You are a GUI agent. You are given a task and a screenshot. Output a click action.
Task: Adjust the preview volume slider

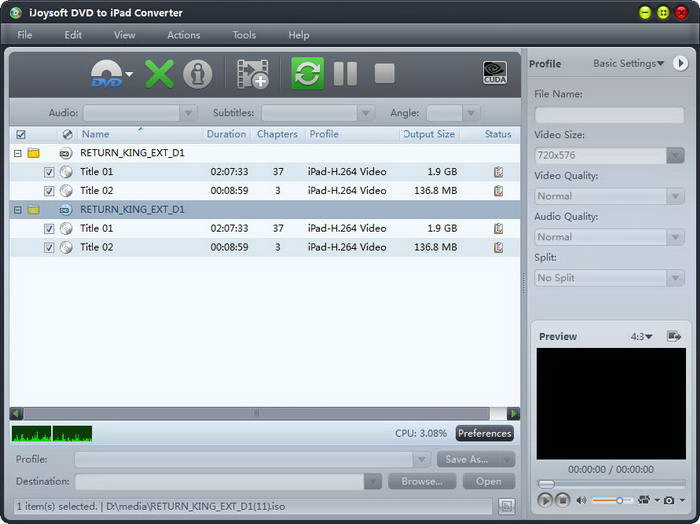[x=612, y=500]
